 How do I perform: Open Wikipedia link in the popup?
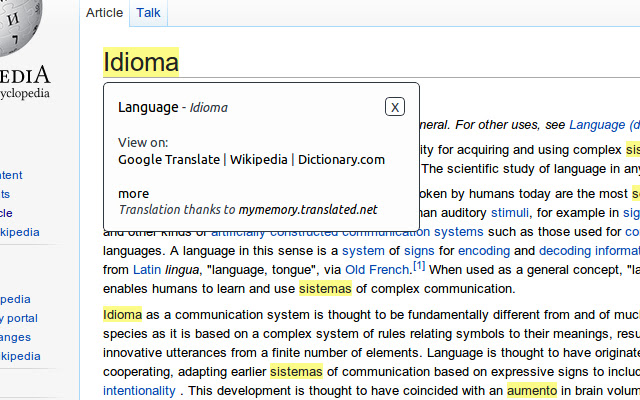point(258,160)
